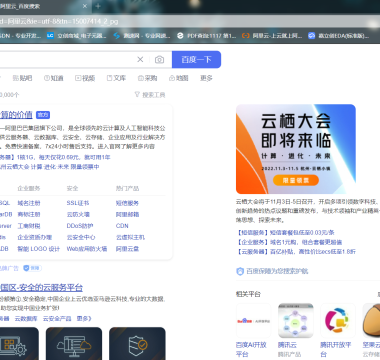
Task: Switch to the 知道 search tab
Action: 54,78
